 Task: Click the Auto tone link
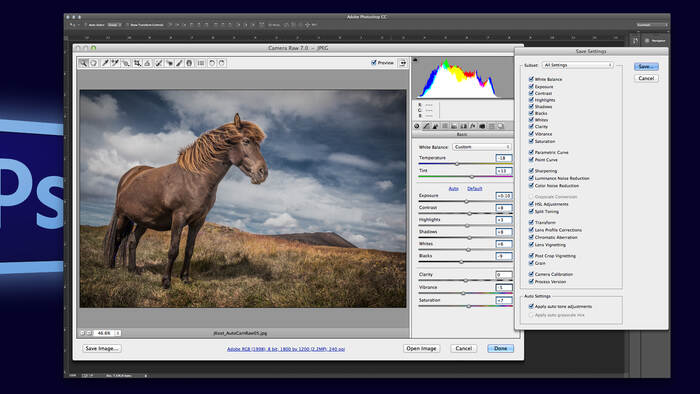click(x=454, y=188)
